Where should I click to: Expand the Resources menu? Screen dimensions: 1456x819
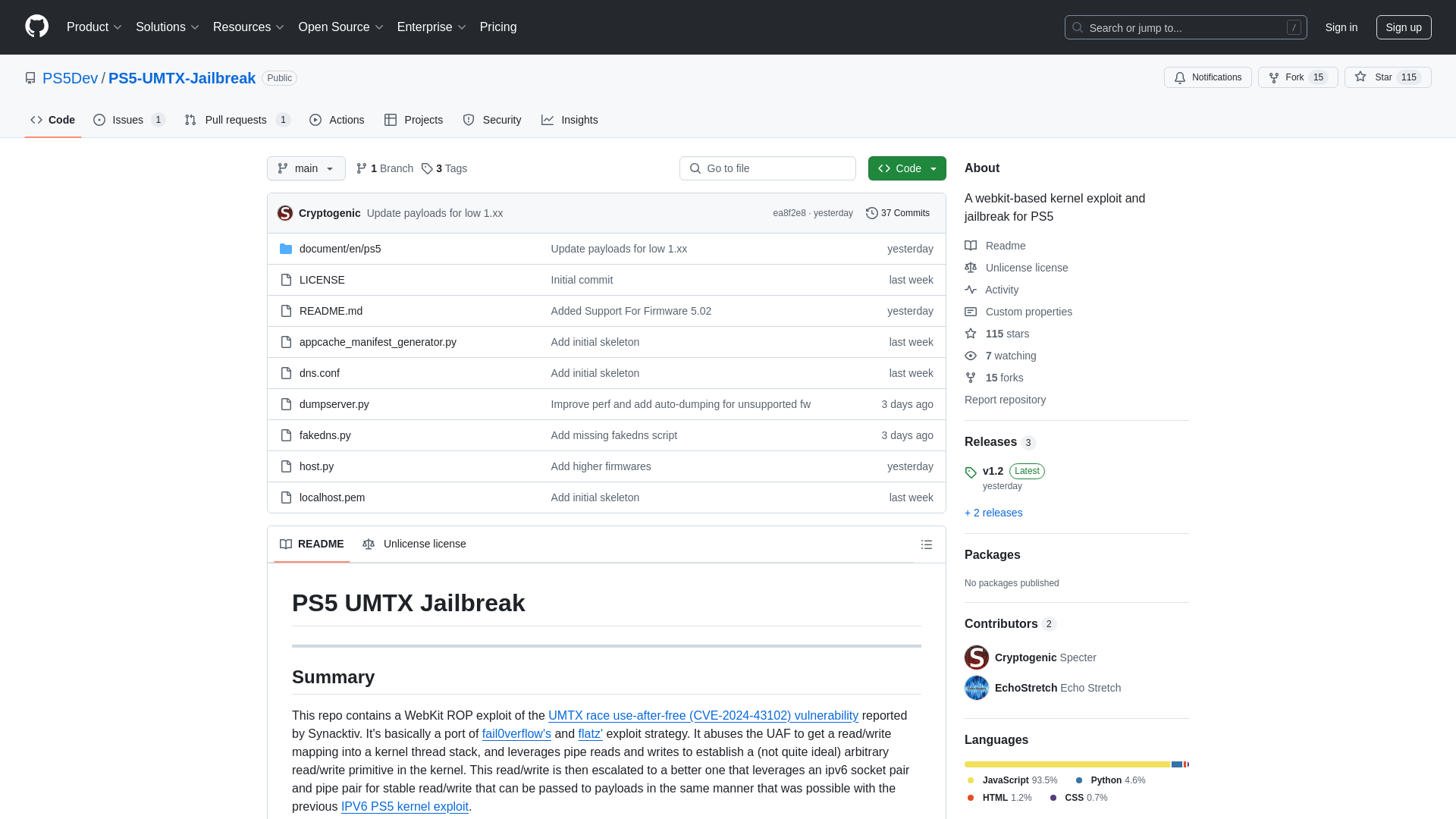coord(249,27)
